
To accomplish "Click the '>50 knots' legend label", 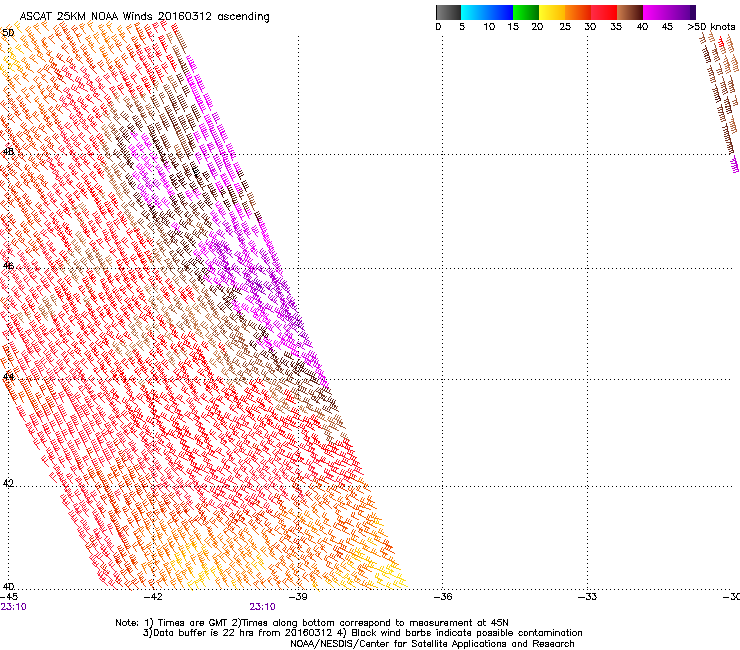I will 711,27.
